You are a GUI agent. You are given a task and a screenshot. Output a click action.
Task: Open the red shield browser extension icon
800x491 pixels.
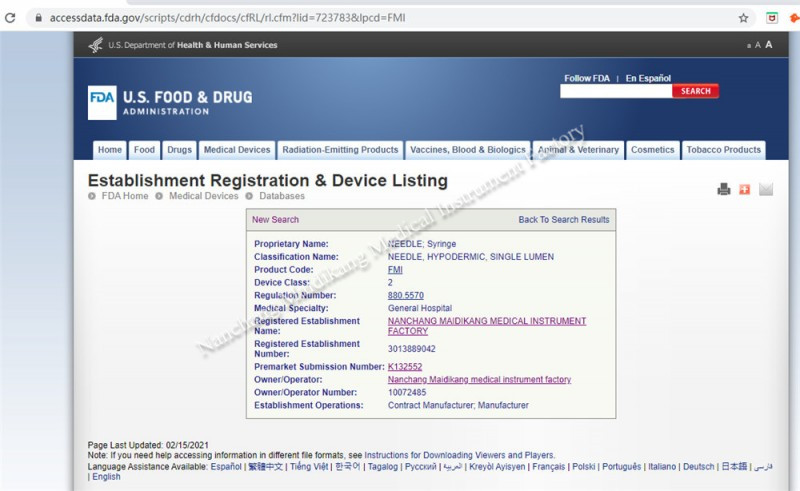click(772, 18)
